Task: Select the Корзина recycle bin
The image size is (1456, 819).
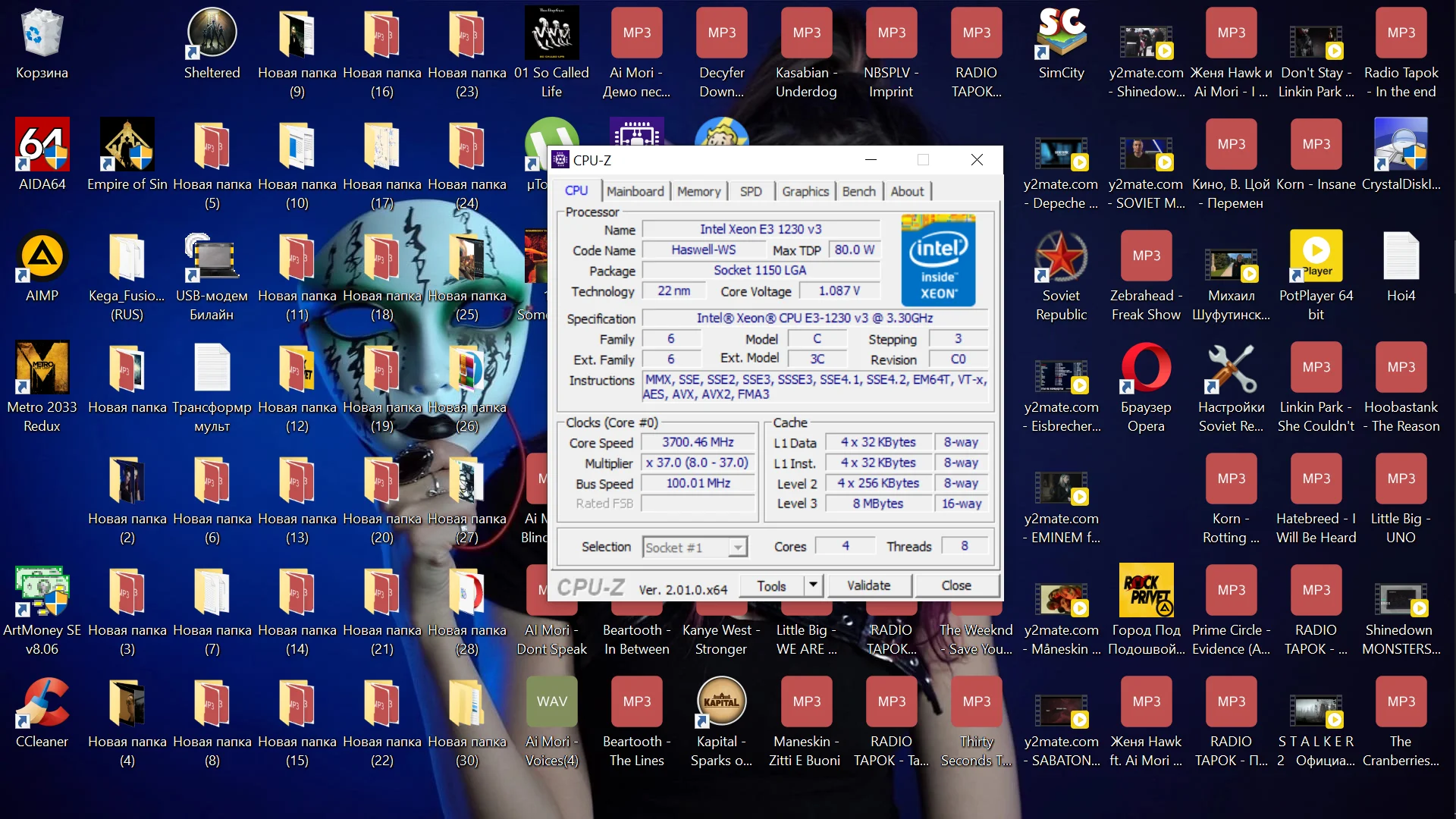Action: tap(42, 33)
